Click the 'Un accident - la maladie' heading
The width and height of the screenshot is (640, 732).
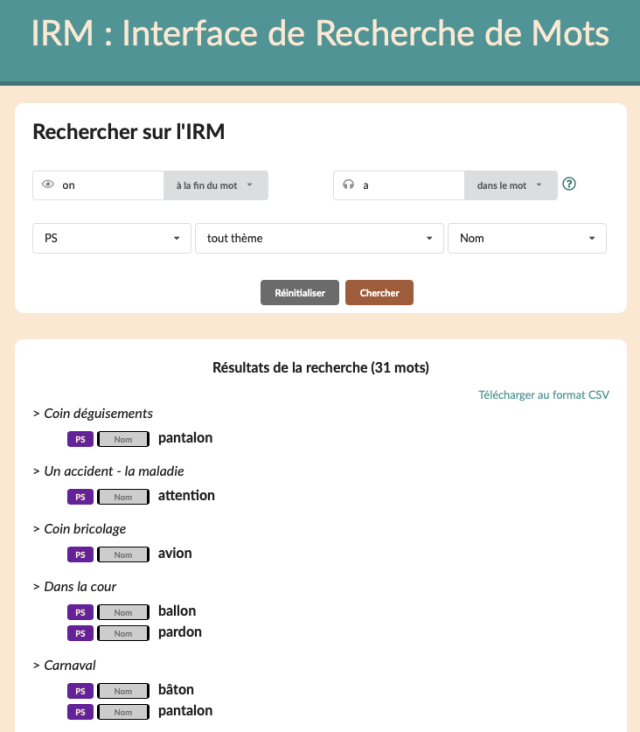coord(114,471)
